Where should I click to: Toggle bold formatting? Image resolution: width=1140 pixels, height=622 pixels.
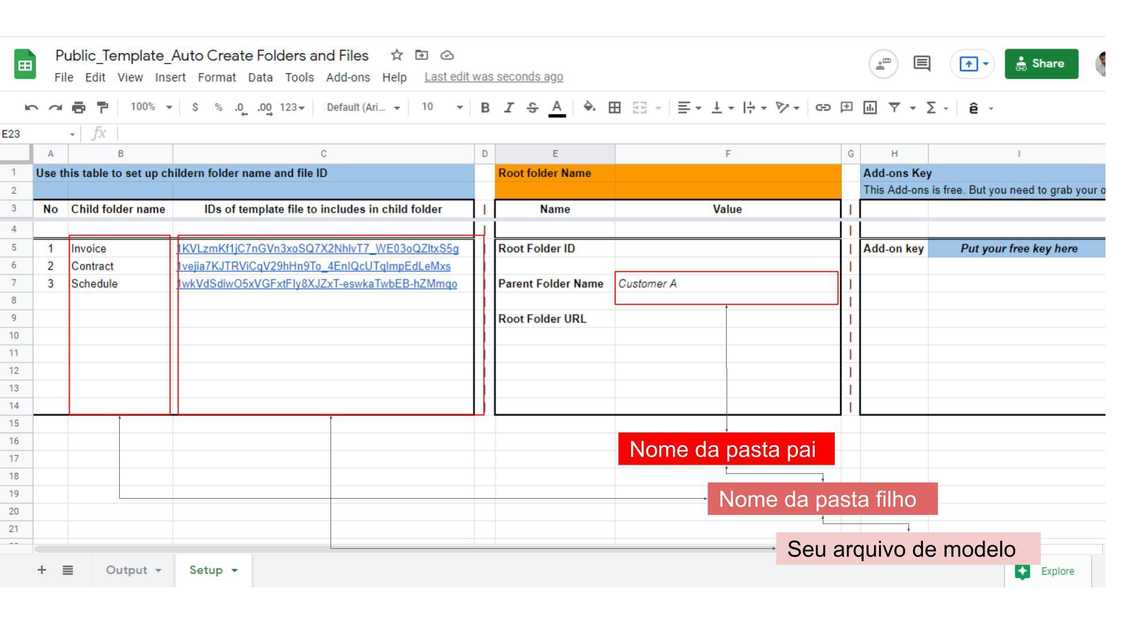485,108
